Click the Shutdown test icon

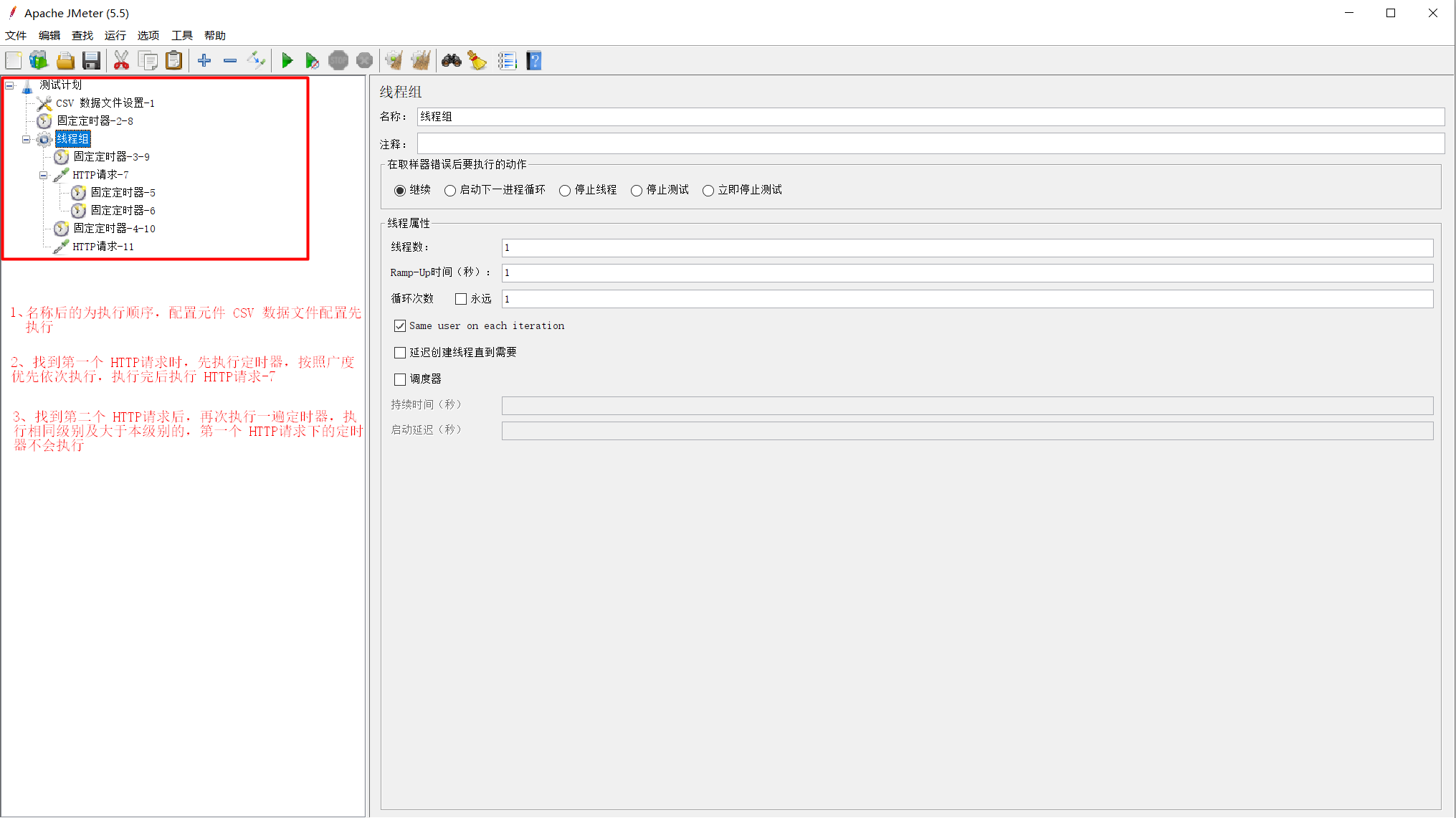pos(364,61)
